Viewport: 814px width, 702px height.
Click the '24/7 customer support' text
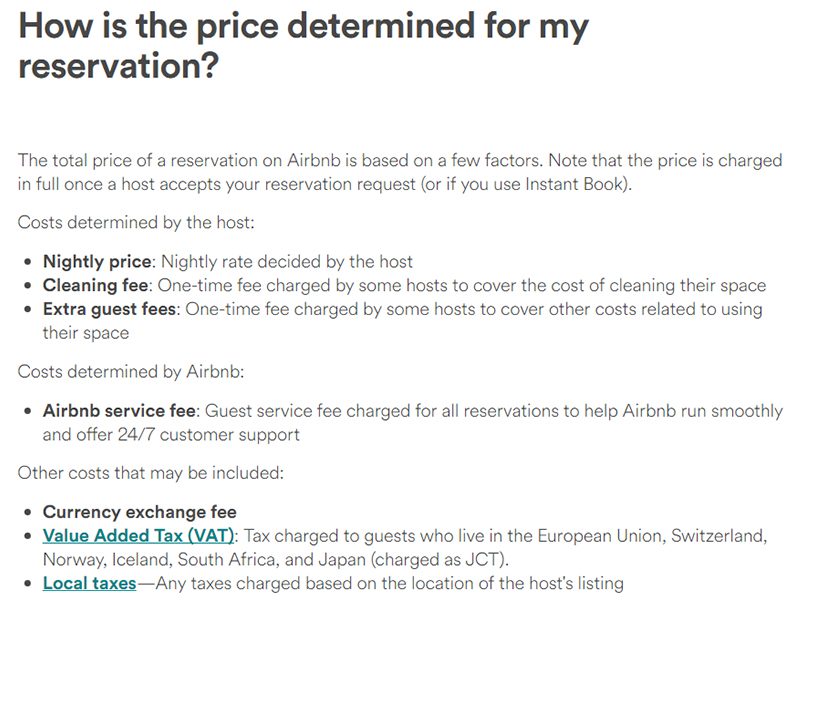tap(209, 435)
